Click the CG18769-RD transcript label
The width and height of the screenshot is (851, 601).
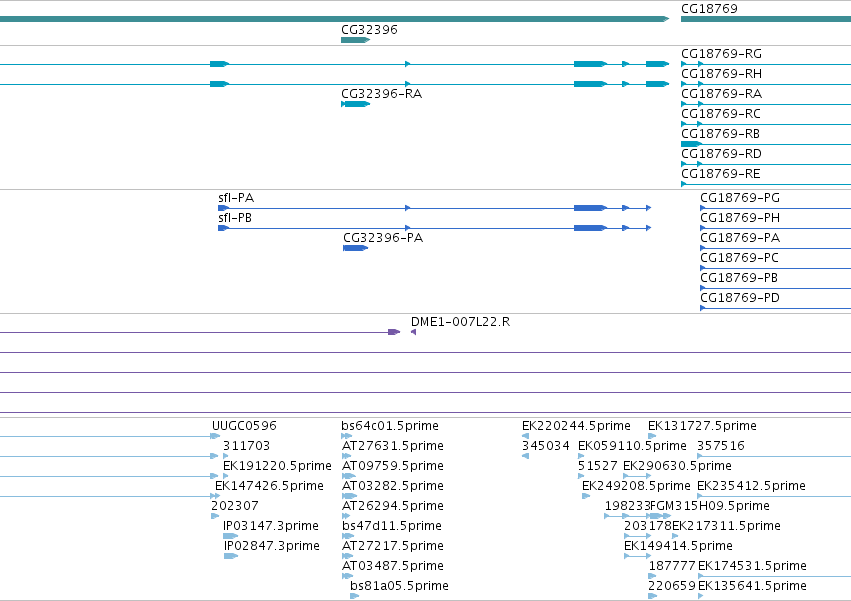pos(721,154)
